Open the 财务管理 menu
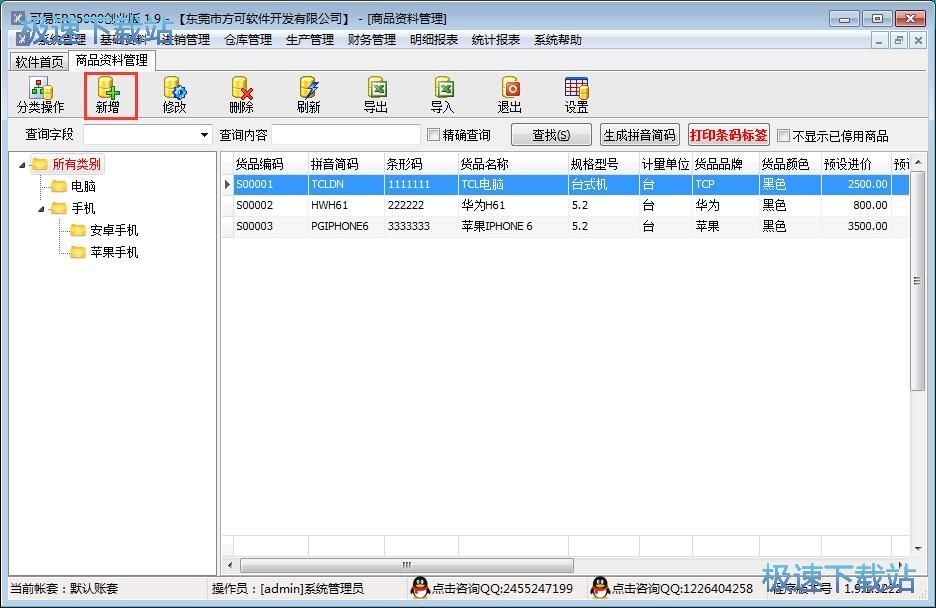The height and width of the screenshot is (608, 936). [x=372, y=40]
